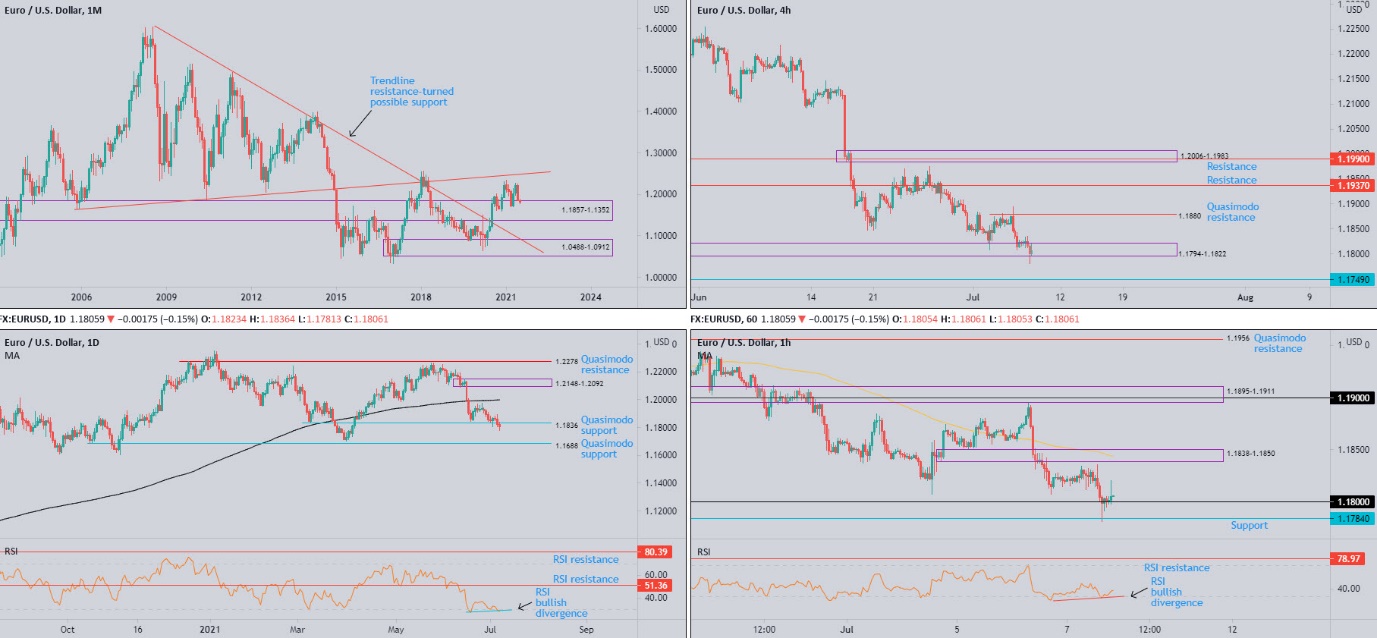Click the MA indicator label on hourly chart
This screenshot has width=1377, height=638.
[705, 357]
